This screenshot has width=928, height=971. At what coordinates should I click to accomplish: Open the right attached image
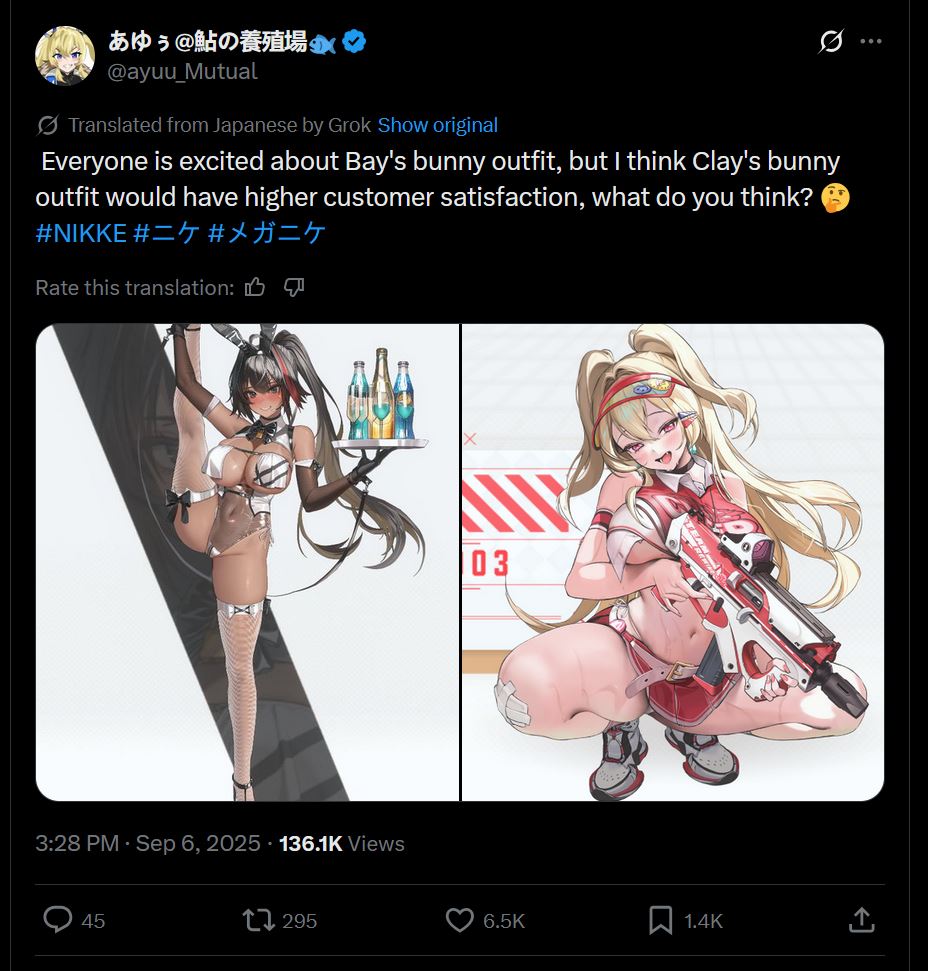[673, 562]
